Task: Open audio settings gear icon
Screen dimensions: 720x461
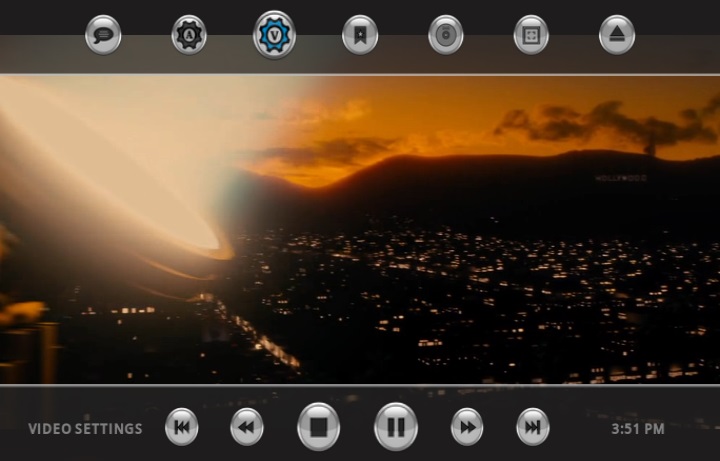Action: [x=189, y=35]
